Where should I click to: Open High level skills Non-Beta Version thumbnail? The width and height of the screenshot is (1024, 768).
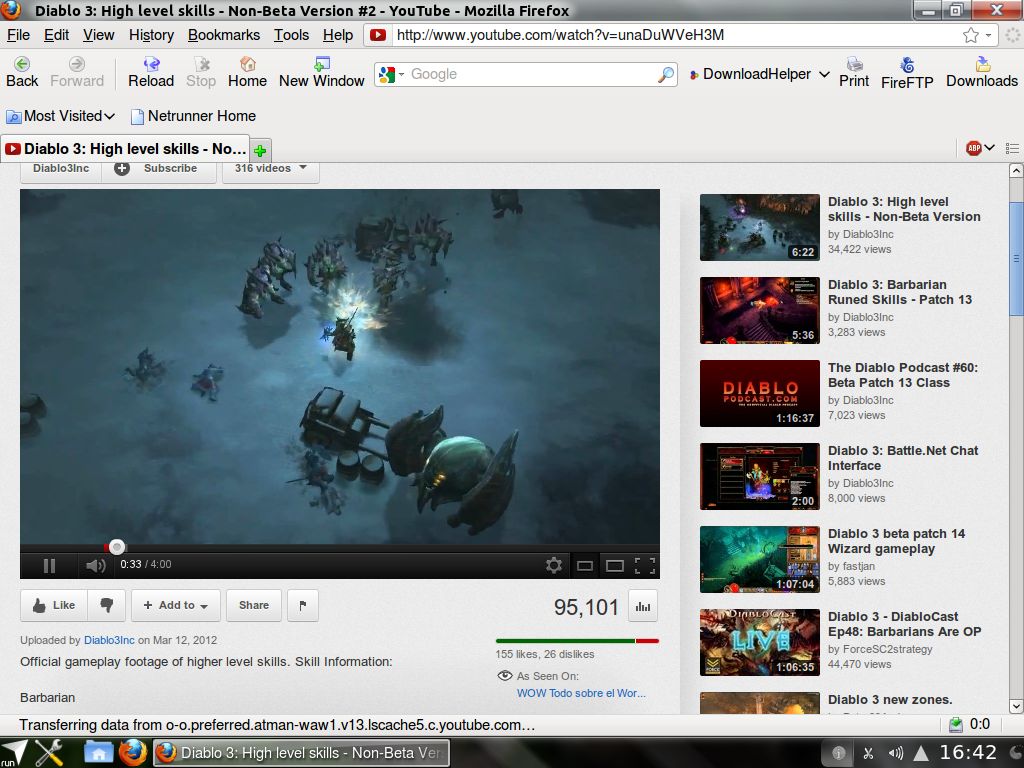760,227
